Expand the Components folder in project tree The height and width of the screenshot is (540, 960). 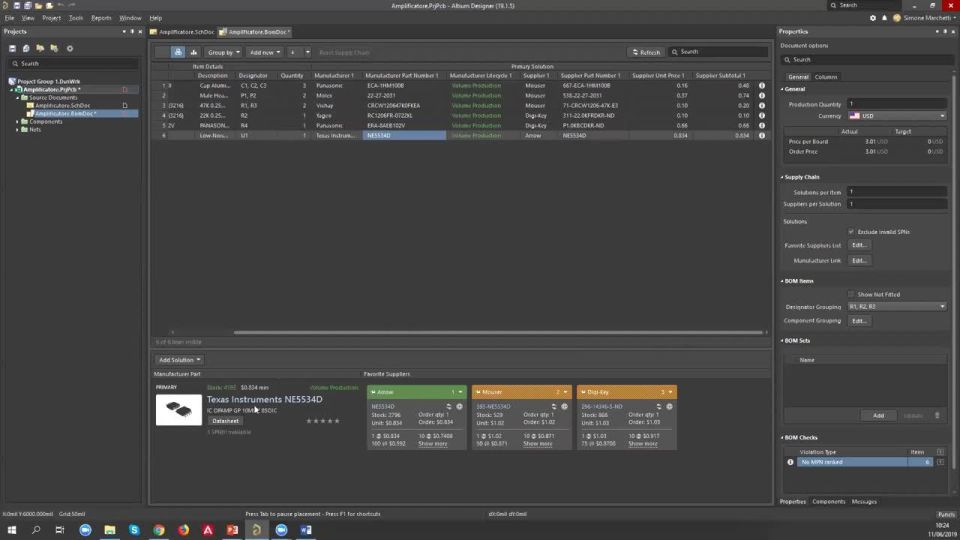pyautogui.click(x=17, y=122)
